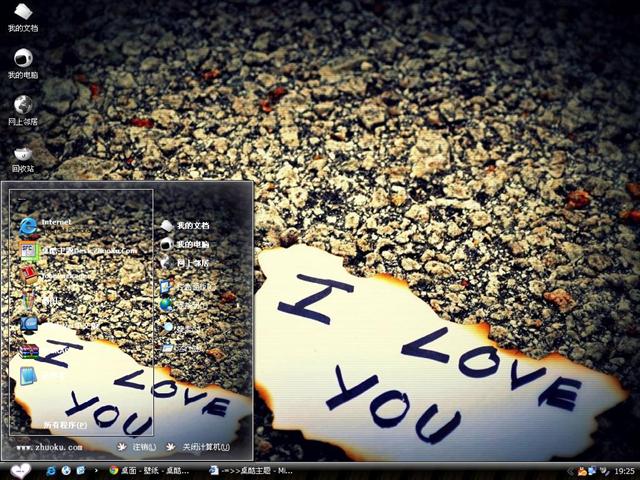Viewport: 640px width, 480px height.
Task: Open the 我的文档 desktop icon
Action: pos(23,17)
